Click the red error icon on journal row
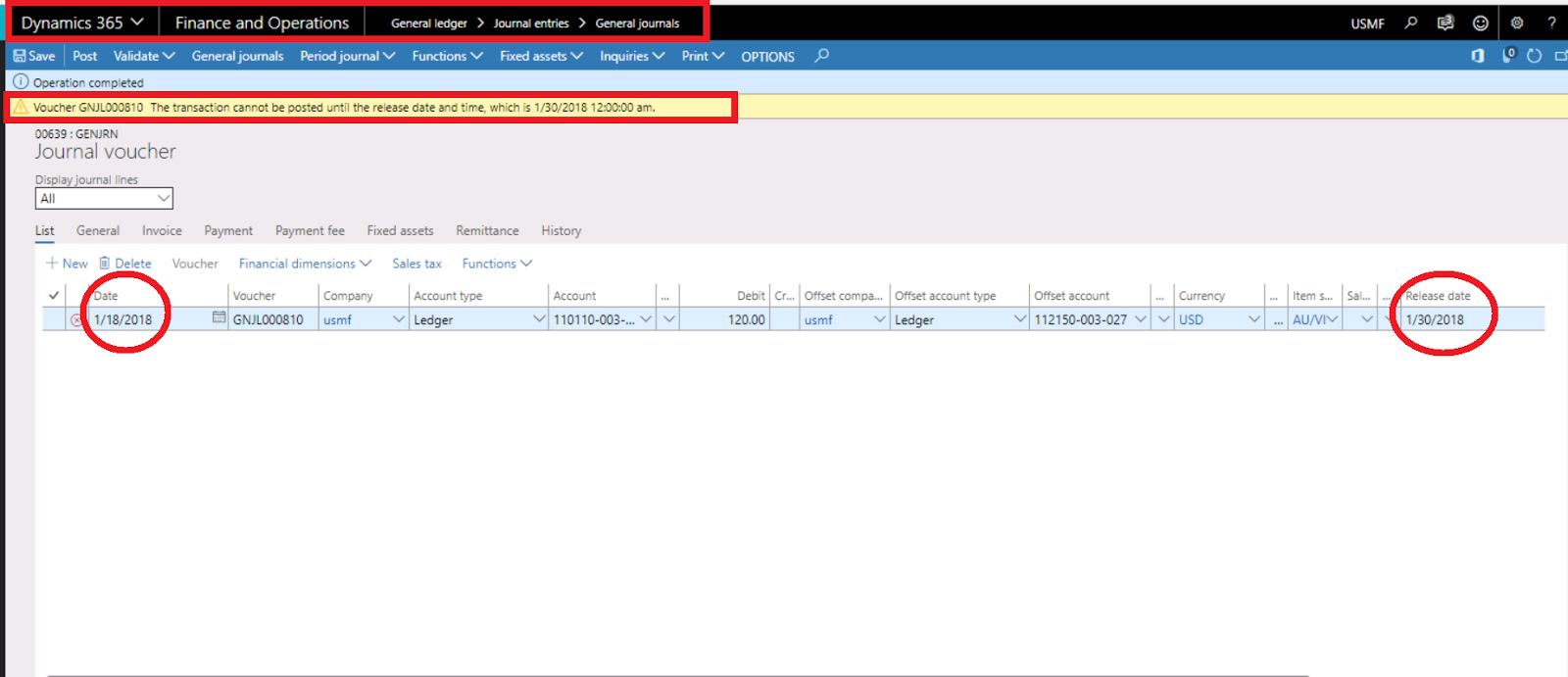Screen dimensions: 1568x677 (76, 319)
